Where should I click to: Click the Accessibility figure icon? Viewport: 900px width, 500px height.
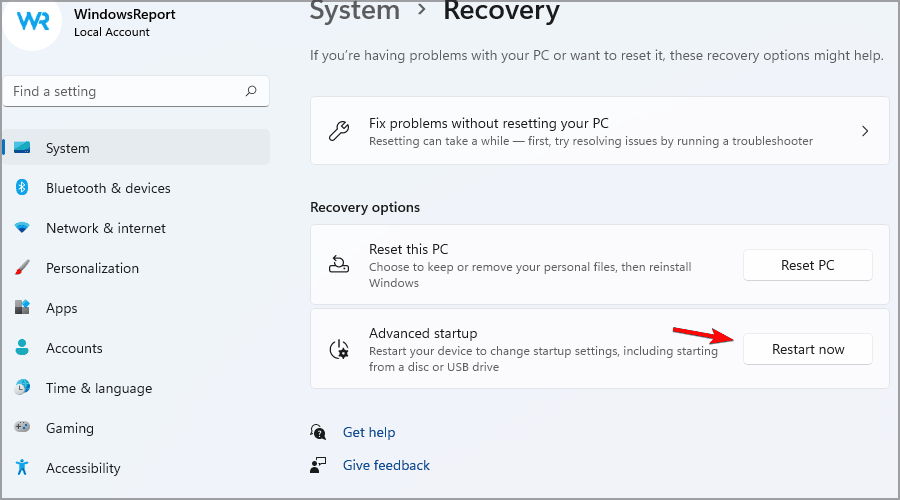[22, 468]
